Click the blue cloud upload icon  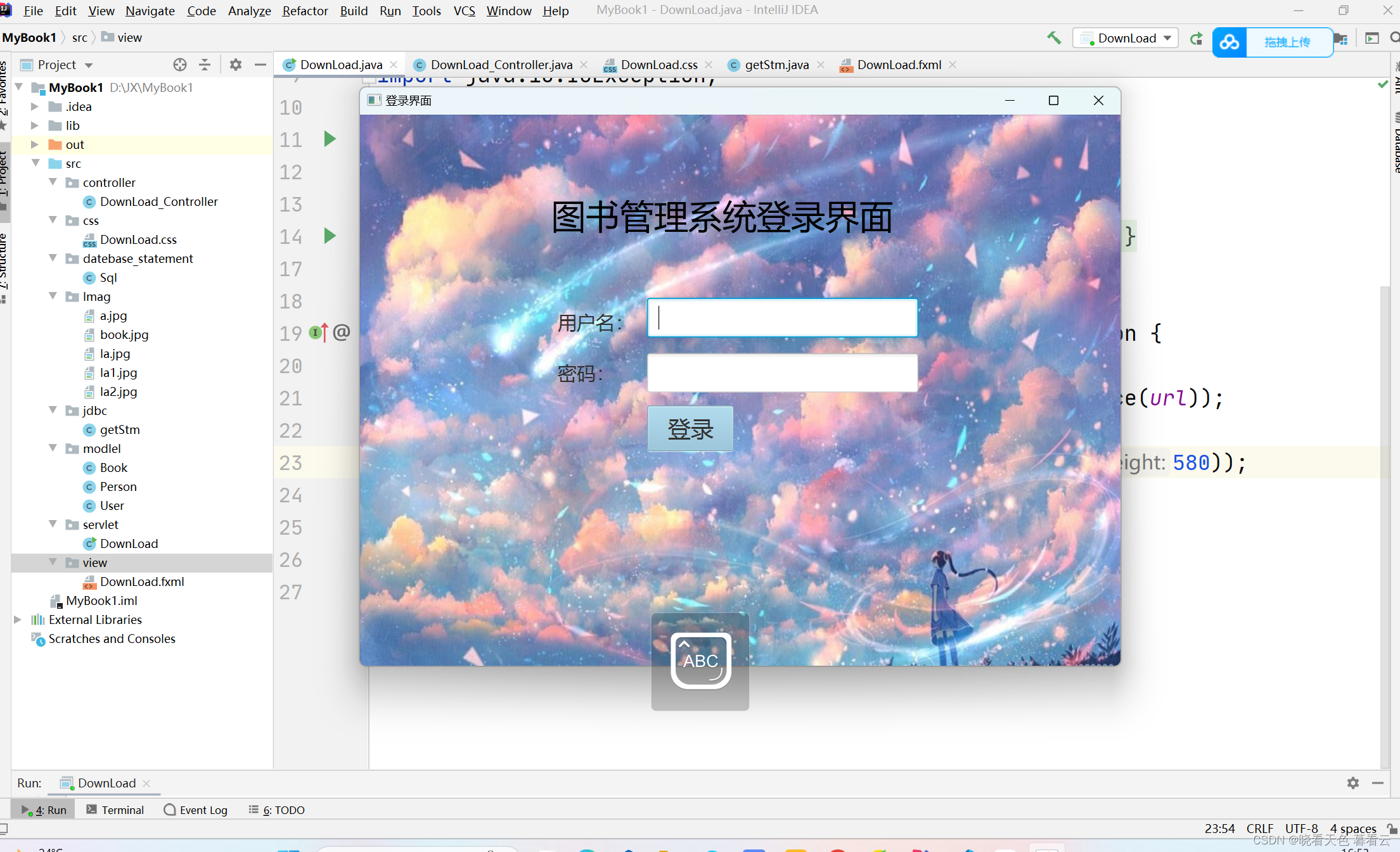[x=1230, y=42]
